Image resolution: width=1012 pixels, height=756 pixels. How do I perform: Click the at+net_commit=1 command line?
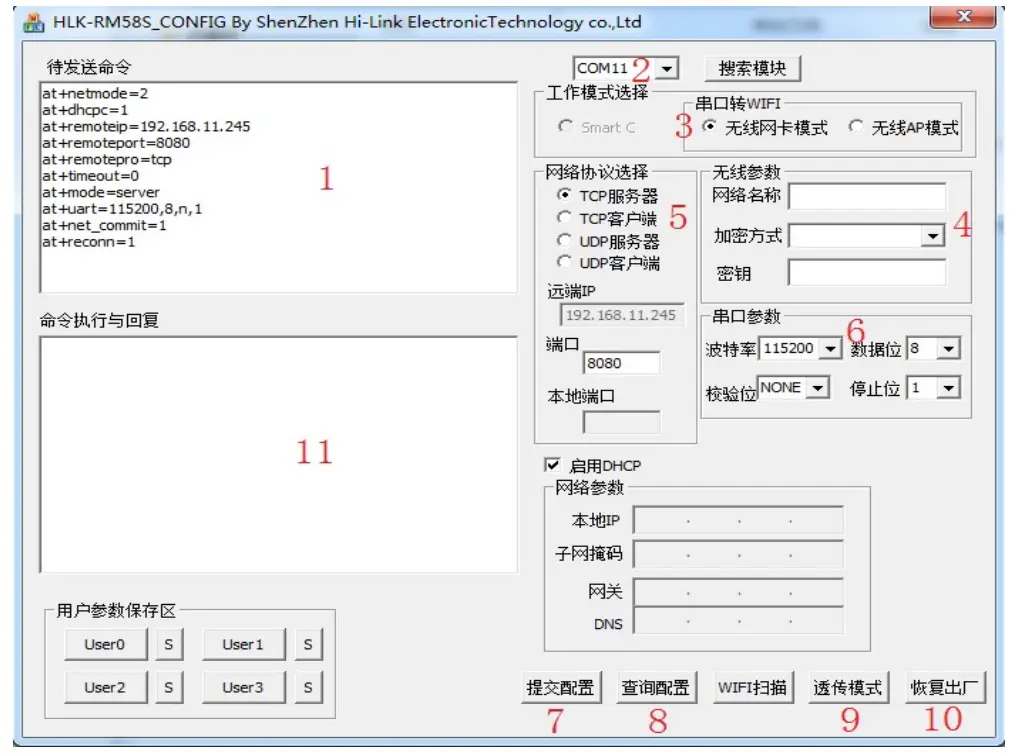[104, 225]
